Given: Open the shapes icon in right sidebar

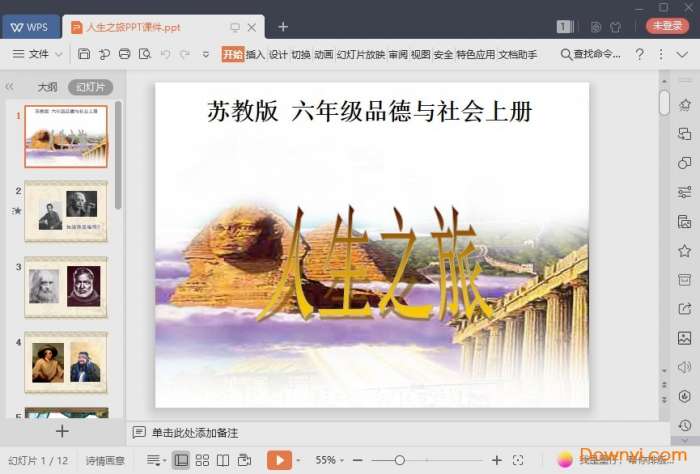Looking at the screenshot, I should click(684, 162).
